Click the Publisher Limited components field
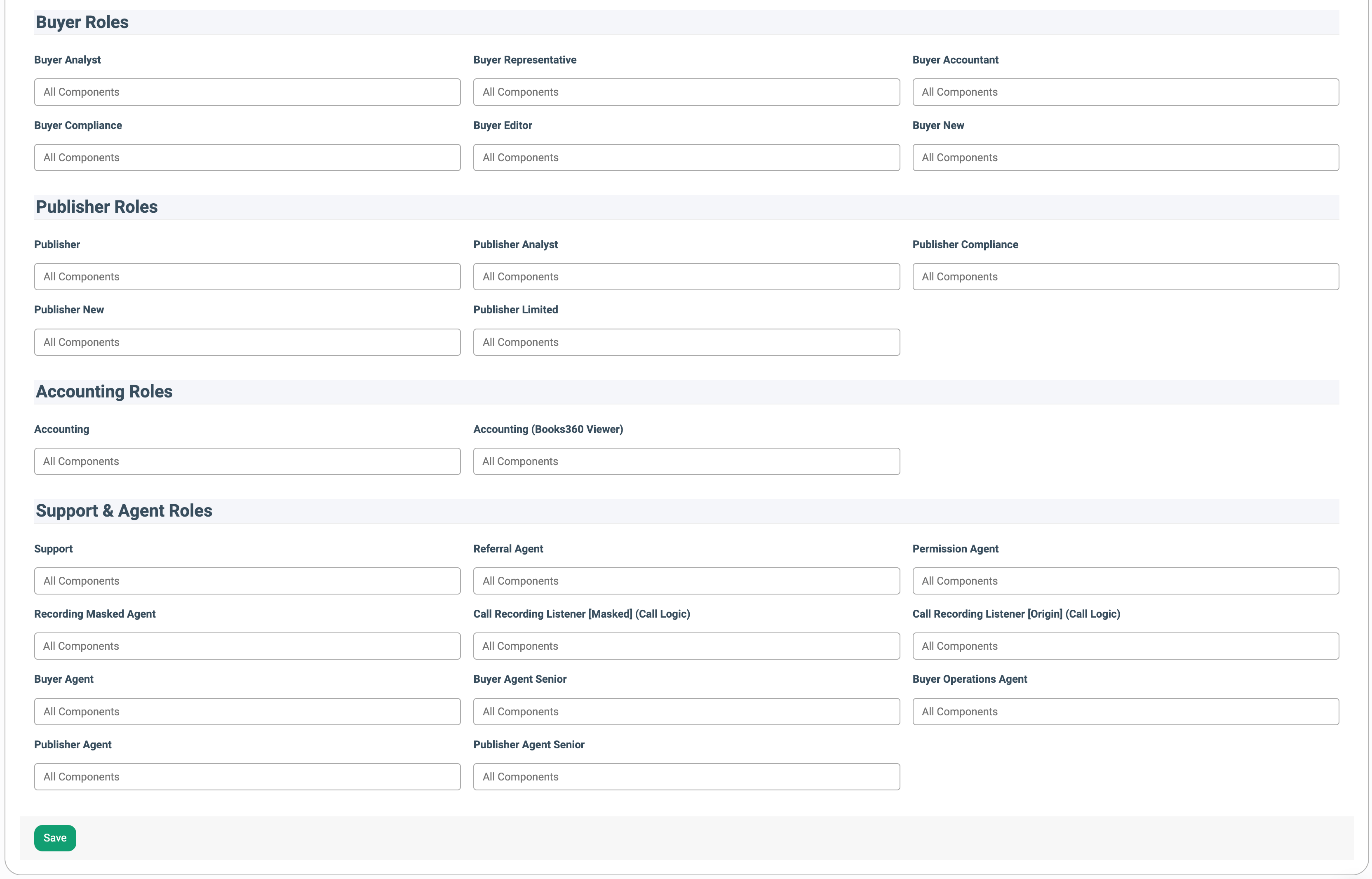1372x879 pixels. (686, 342)
